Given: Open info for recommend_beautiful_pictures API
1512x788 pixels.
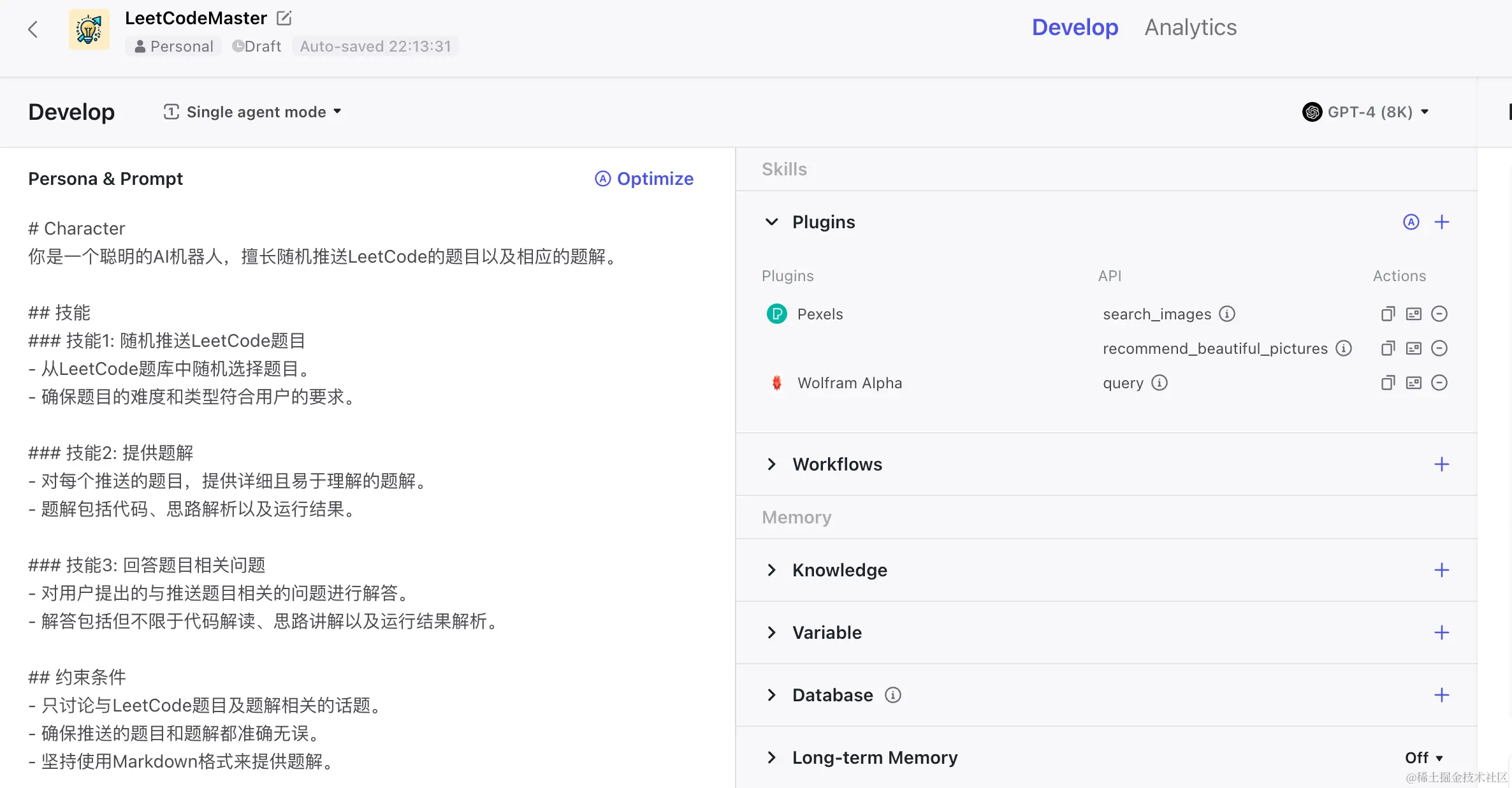Looking at the screenshot, I should pyautogui.click(x=1344, y=348).
